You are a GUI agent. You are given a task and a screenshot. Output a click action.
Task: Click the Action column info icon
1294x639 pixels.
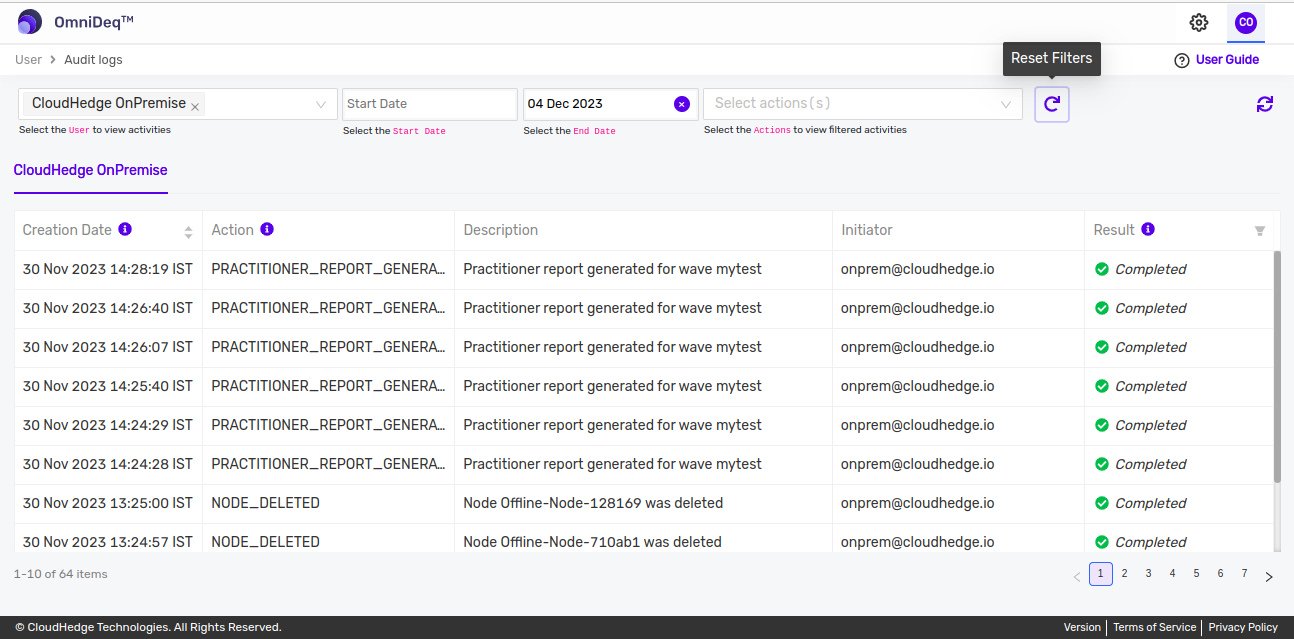[x=267, y=229]
